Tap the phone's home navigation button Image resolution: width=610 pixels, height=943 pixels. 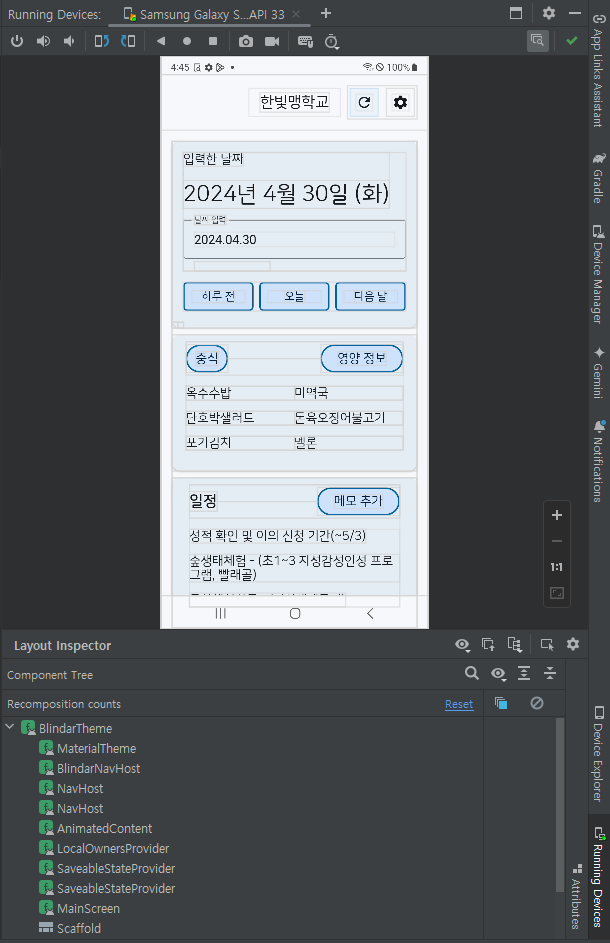pyautogui.click(x=295, y=613)
